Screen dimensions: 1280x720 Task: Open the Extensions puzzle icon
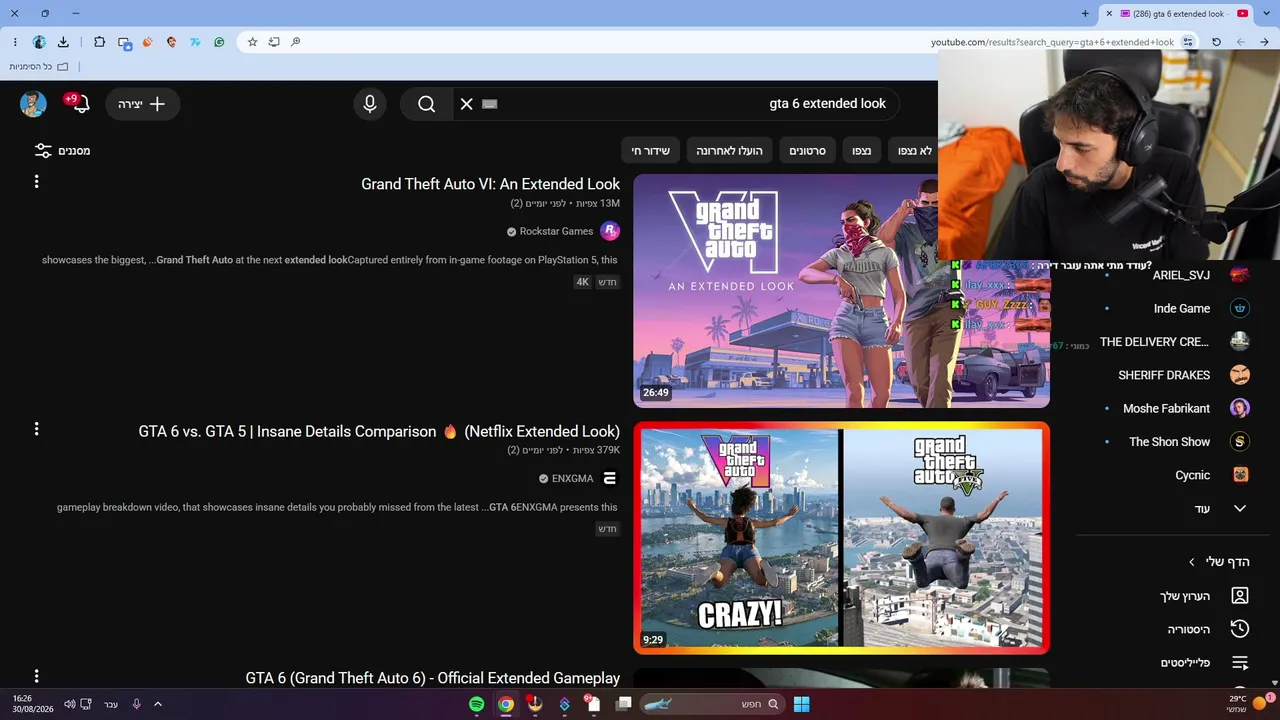pyautogui.click(x=99, y=42)
